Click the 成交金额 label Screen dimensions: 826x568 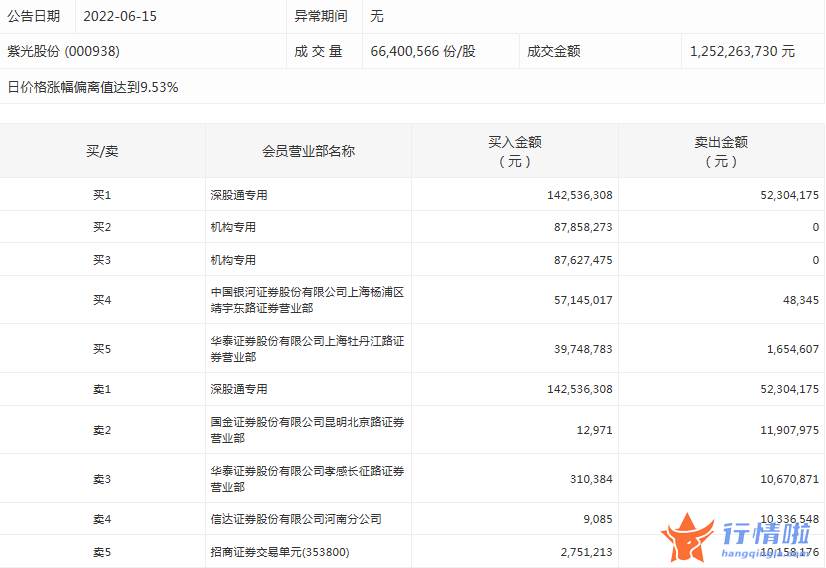coord(554,51)
